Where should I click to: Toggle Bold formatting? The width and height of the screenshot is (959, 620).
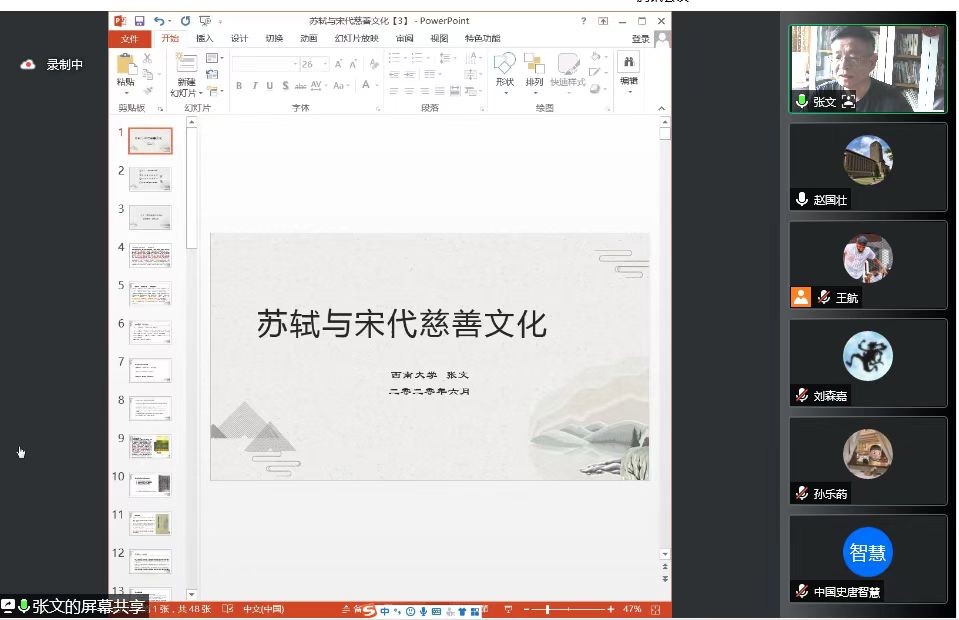(x=239, y=86)
